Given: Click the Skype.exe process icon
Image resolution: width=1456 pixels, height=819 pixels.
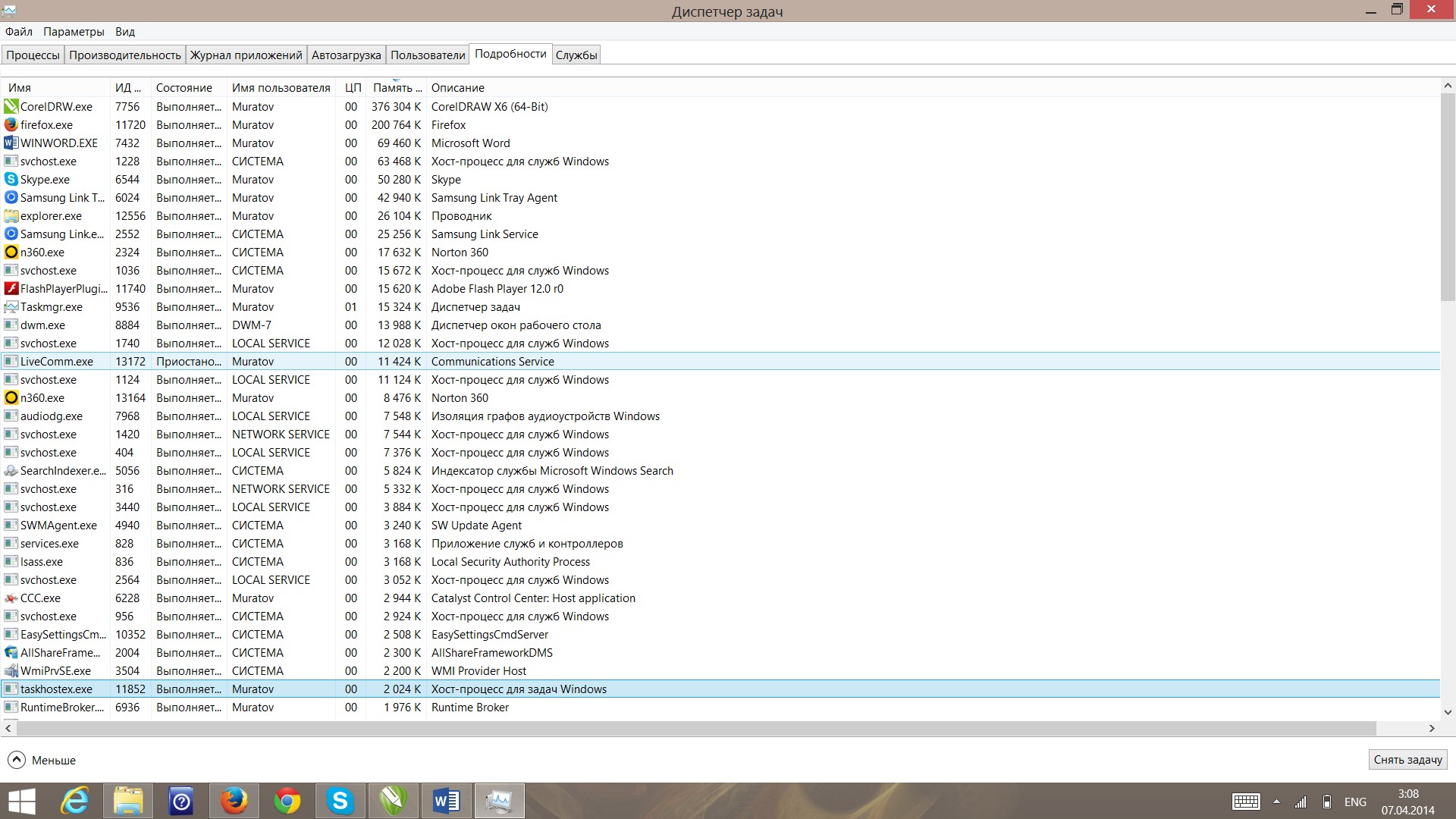Looking at the screenshot, I should (x=11, y=180).
